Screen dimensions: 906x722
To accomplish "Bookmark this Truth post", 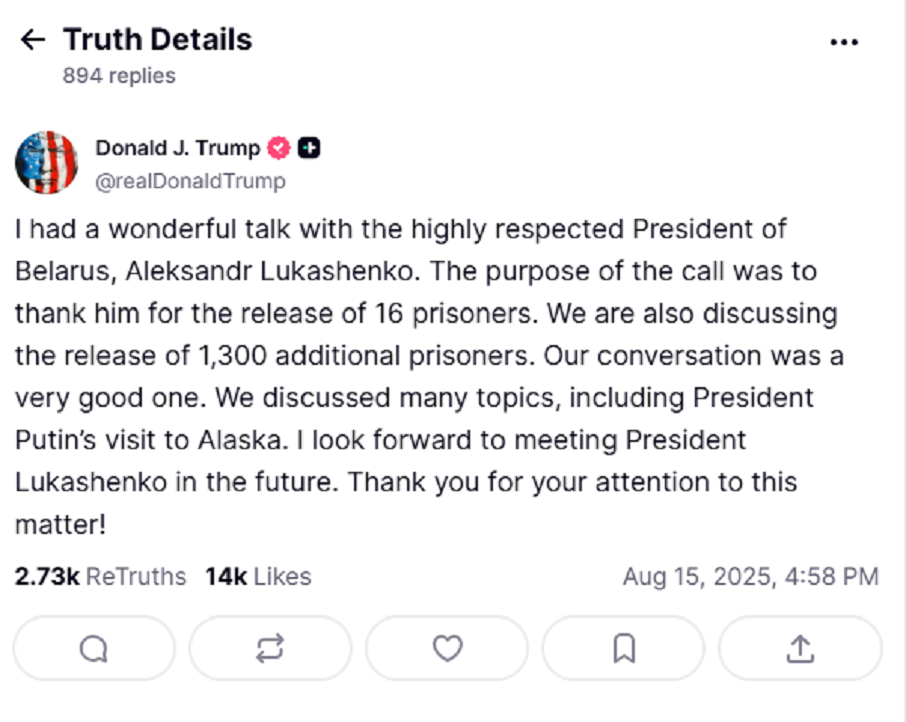I will coord(623,649).
